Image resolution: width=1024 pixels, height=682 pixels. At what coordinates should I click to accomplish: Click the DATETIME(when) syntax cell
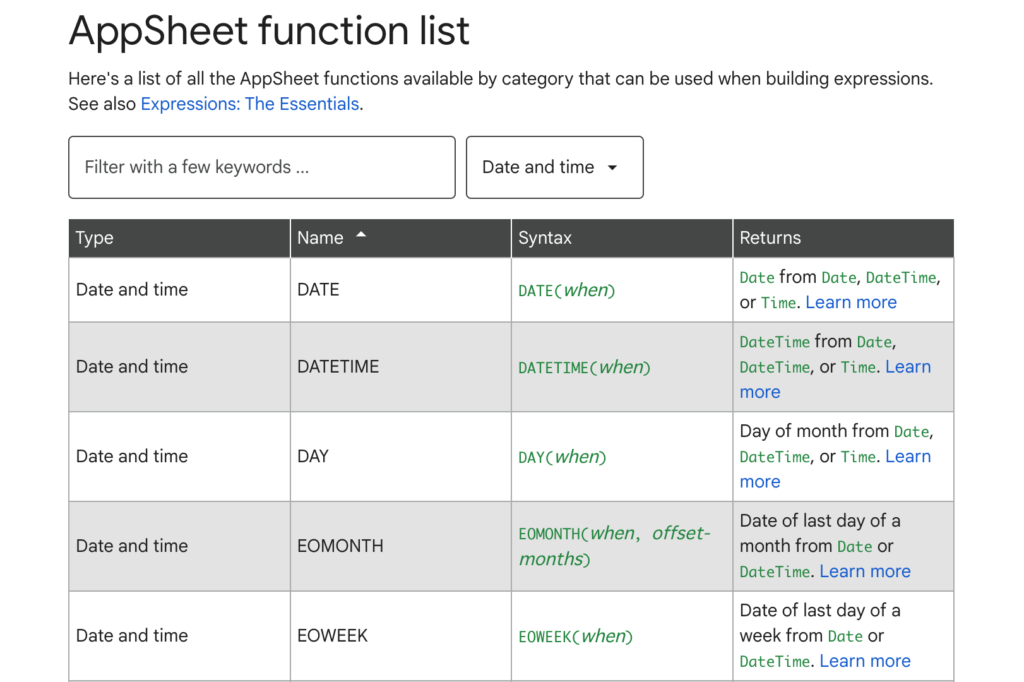(622, 366)
